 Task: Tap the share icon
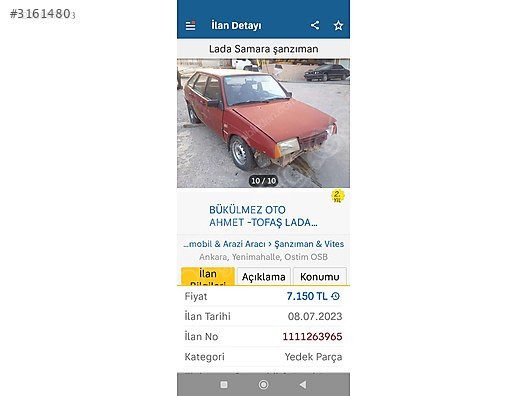pos(315,25)
